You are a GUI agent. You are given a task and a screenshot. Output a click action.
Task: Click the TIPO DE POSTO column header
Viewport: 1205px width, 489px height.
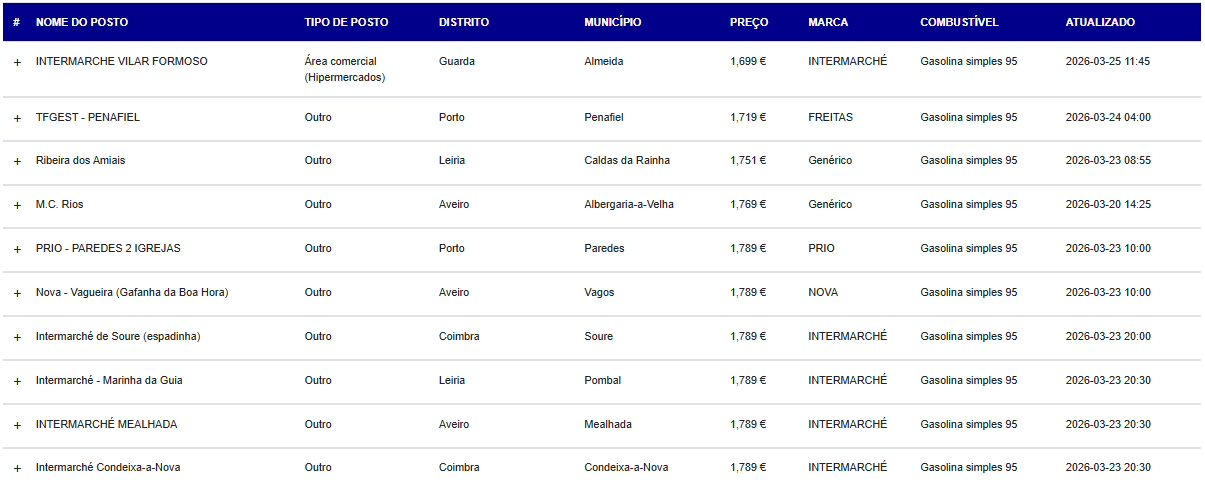coord(346,22)
